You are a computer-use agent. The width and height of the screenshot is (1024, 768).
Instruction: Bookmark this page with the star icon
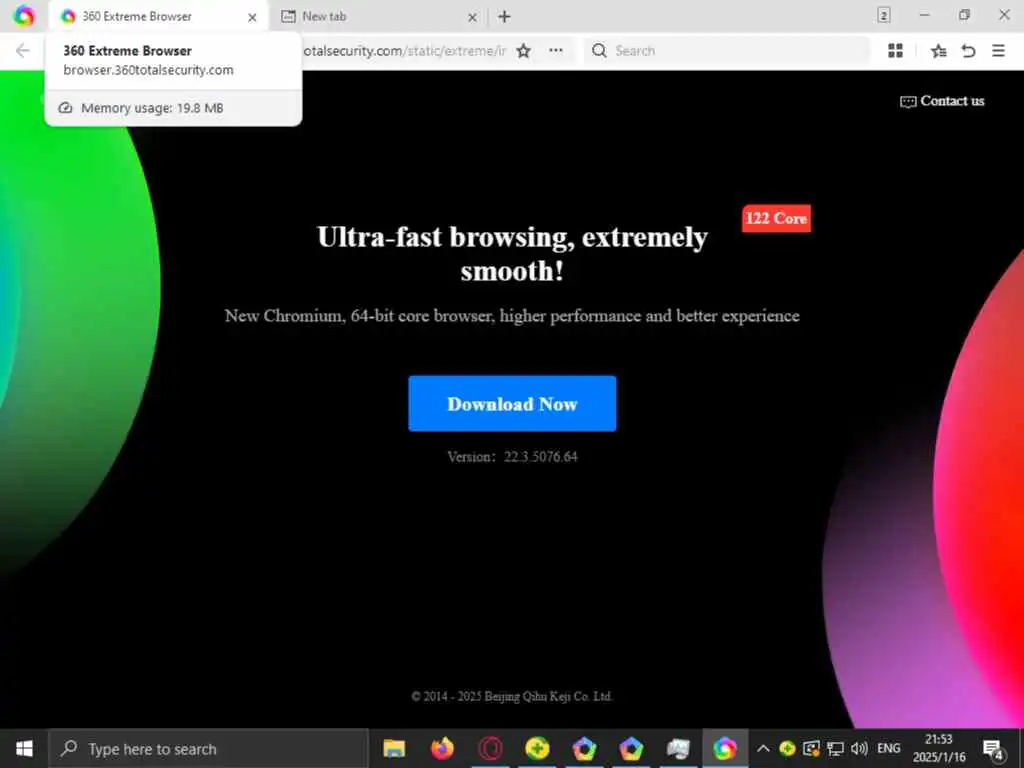point(523,51)
